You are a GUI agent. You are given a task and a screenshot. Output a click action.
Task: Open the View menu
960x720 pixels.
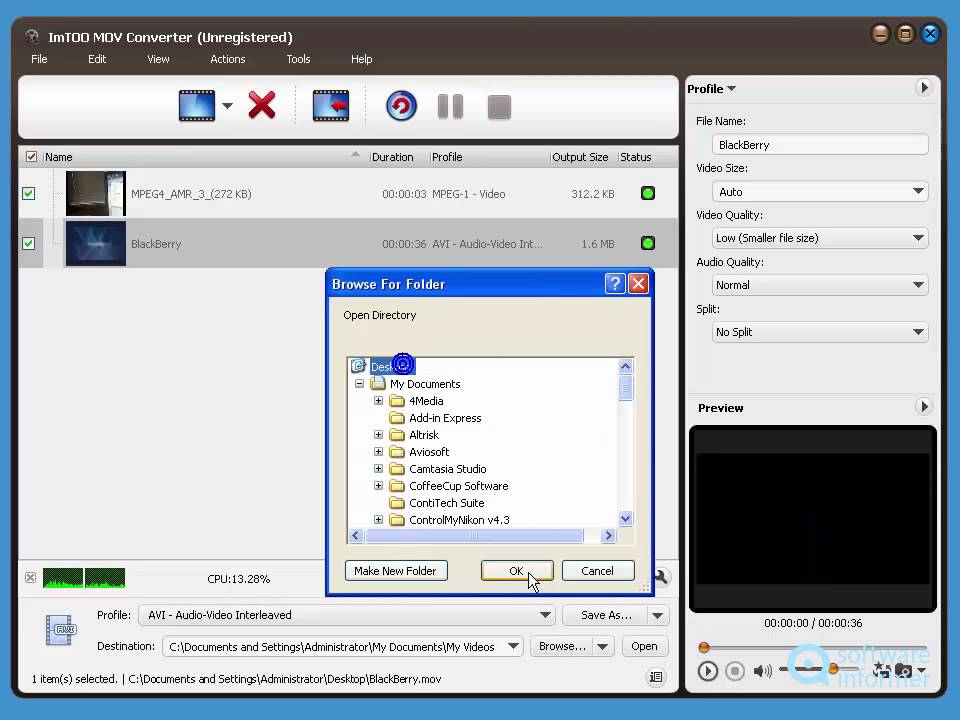158,59
